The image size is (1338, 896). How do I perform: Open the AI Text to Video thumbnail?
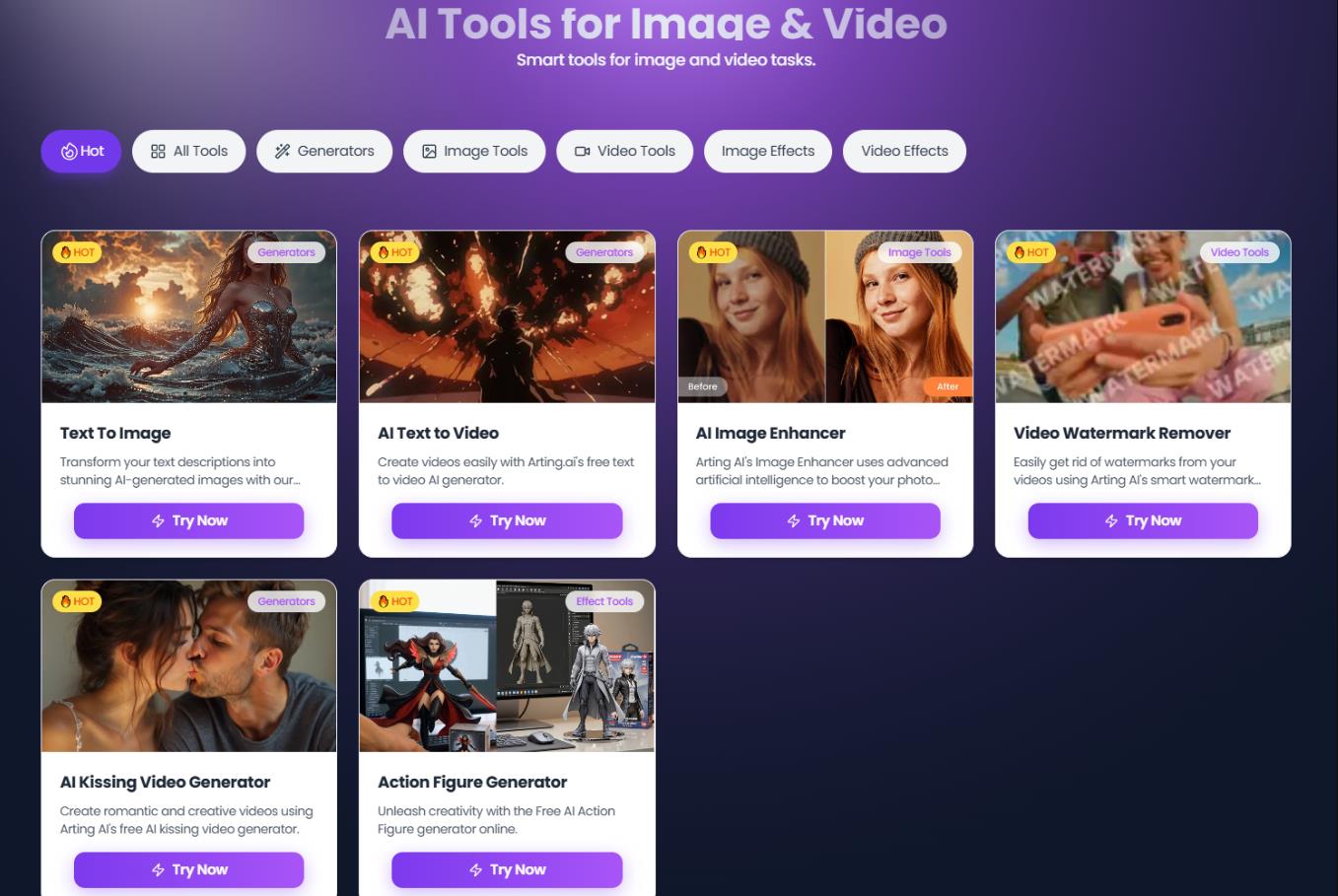(507, 316)
